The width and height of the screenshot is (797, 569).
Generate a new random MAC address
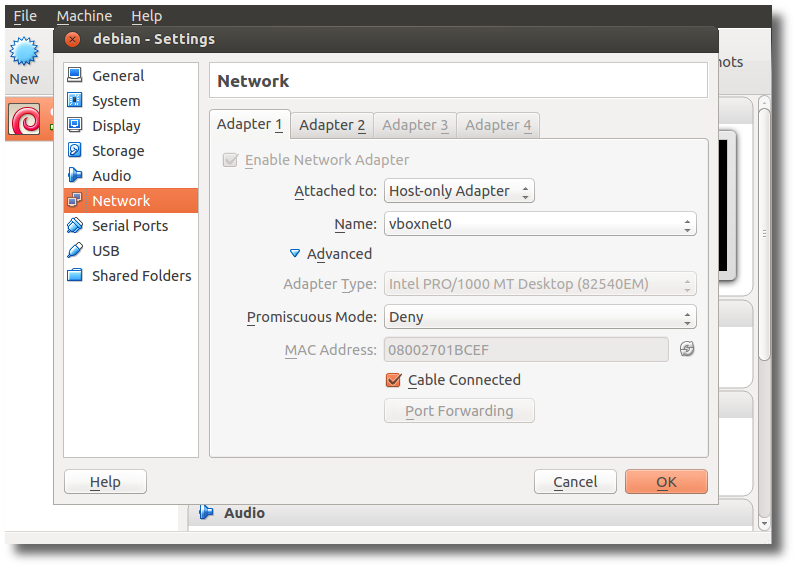point(687,349)
